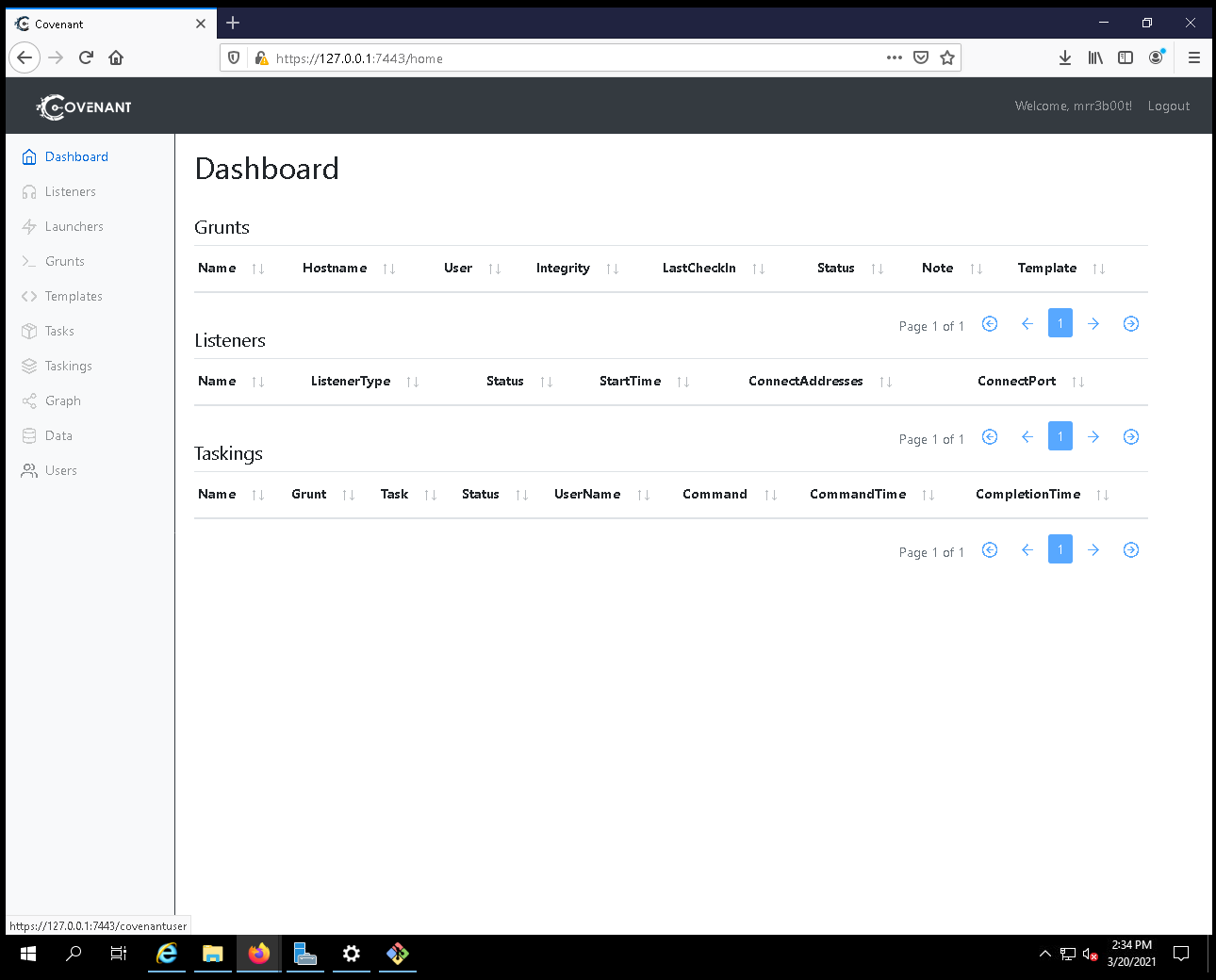Log out via the Logout link
Viewport: 1216px width, 980px height.
[x=1168, y=106]
